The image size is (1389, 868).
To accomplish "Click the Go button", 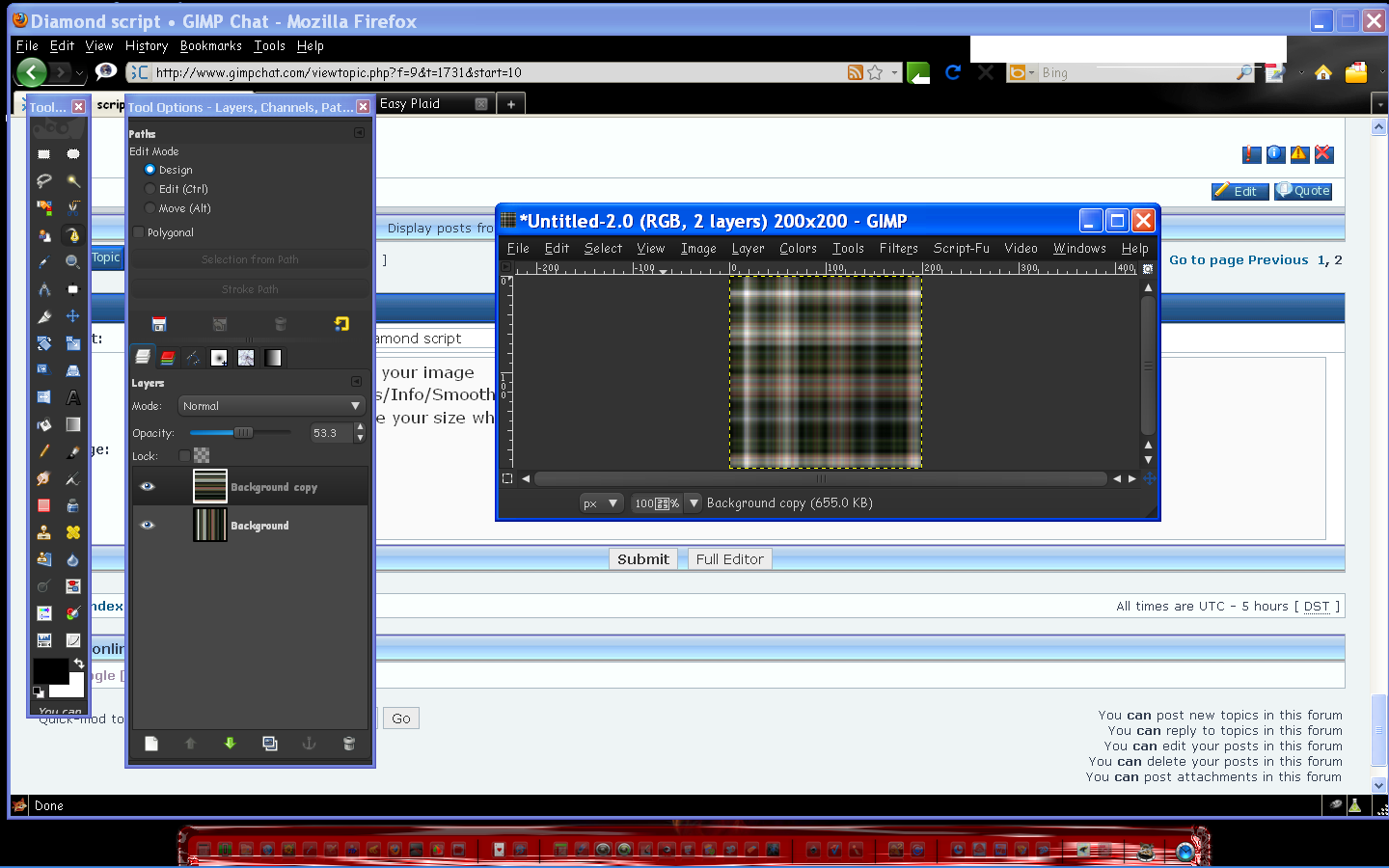I will click(401, 719).
